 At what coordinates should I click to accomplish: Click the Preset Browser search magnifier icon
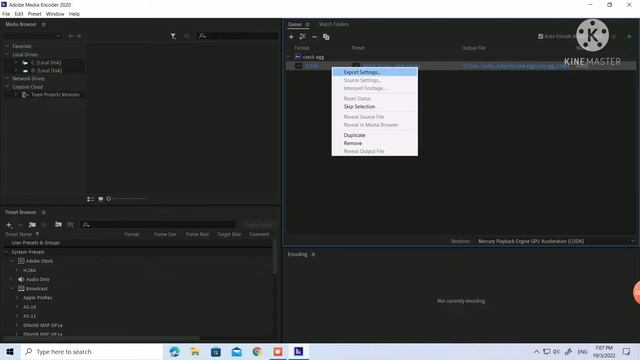[86, 225]
